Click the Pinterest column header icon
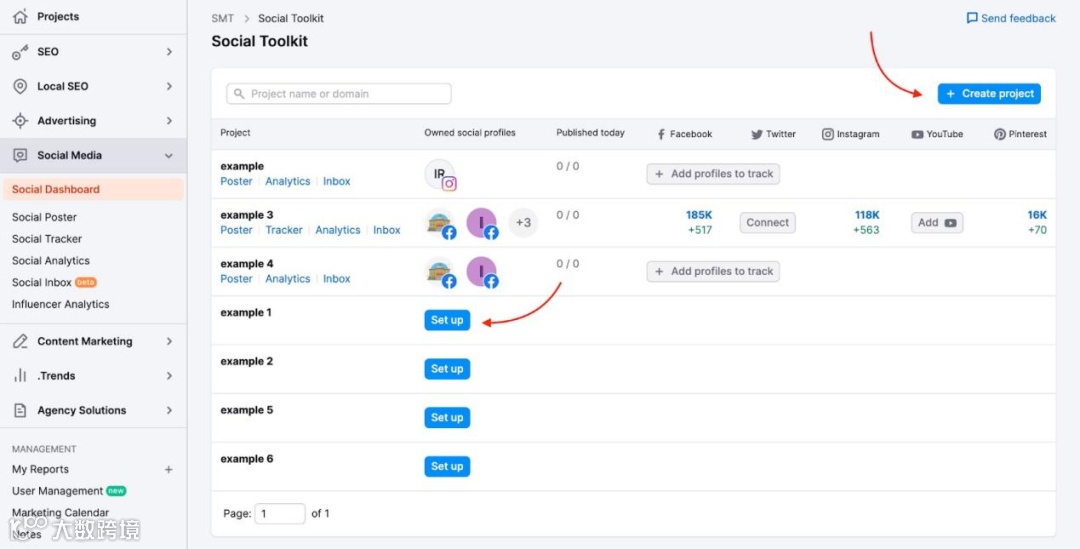 pos(999,134)
